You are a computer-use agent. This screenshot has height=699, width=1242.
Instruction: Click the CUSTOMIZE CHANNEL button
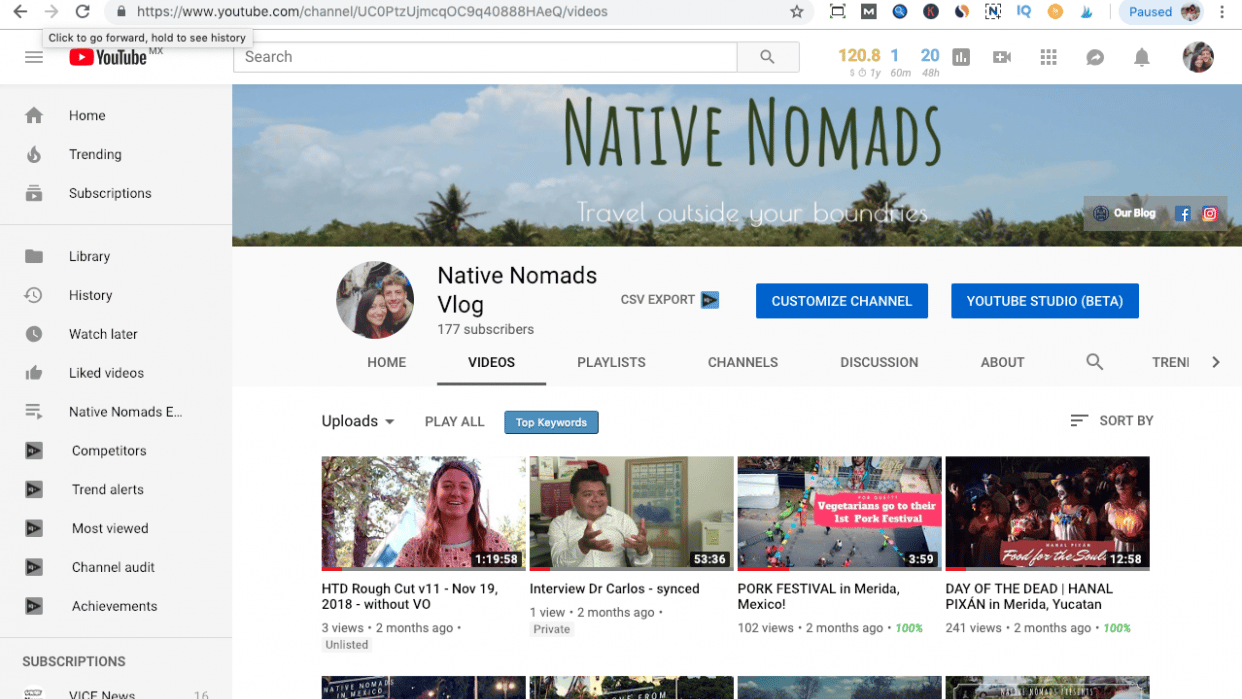[842, 301]
